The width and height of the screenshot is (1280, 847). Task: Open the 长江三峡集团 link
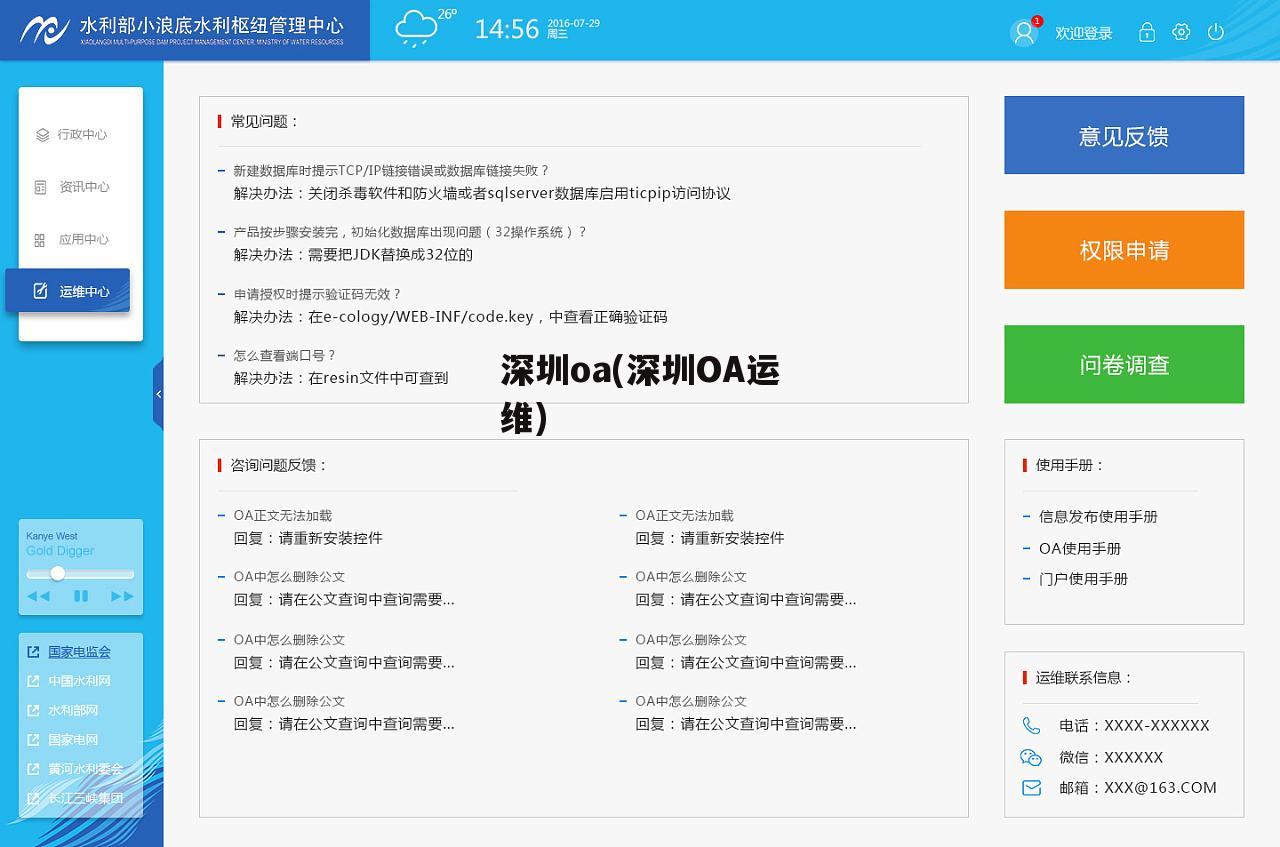[x=86, y=798]
